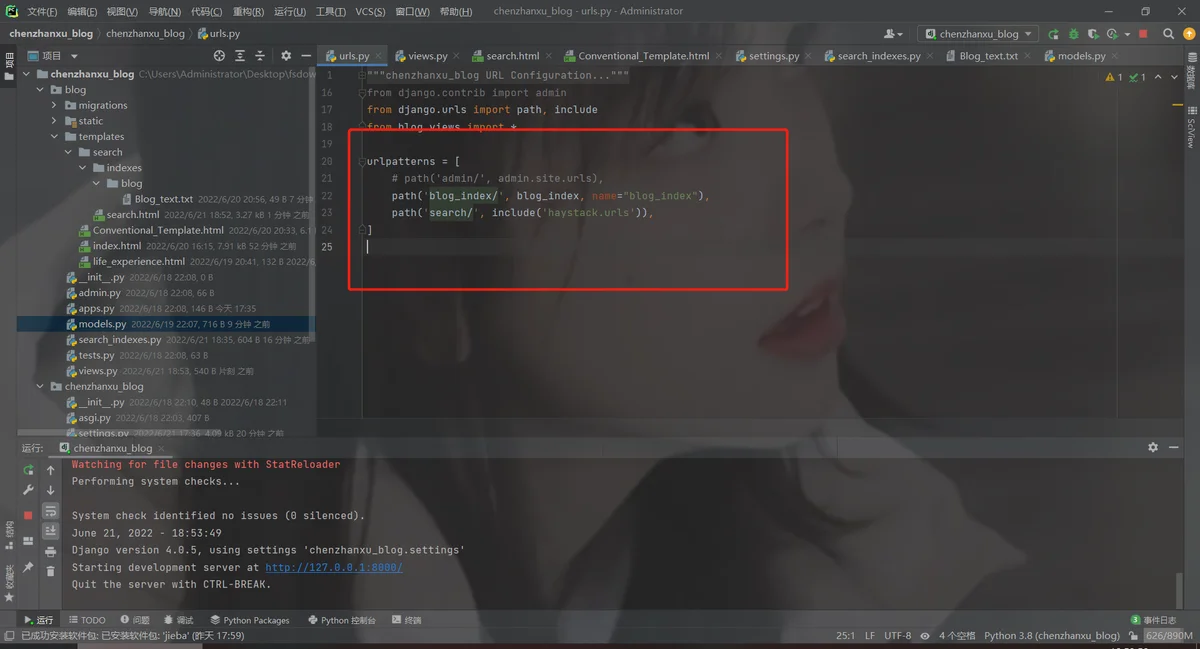The width and height of the screenshot is (1200, 649).
Task: Rerun the server from the main toolbar
Action: pos(1053,34)
